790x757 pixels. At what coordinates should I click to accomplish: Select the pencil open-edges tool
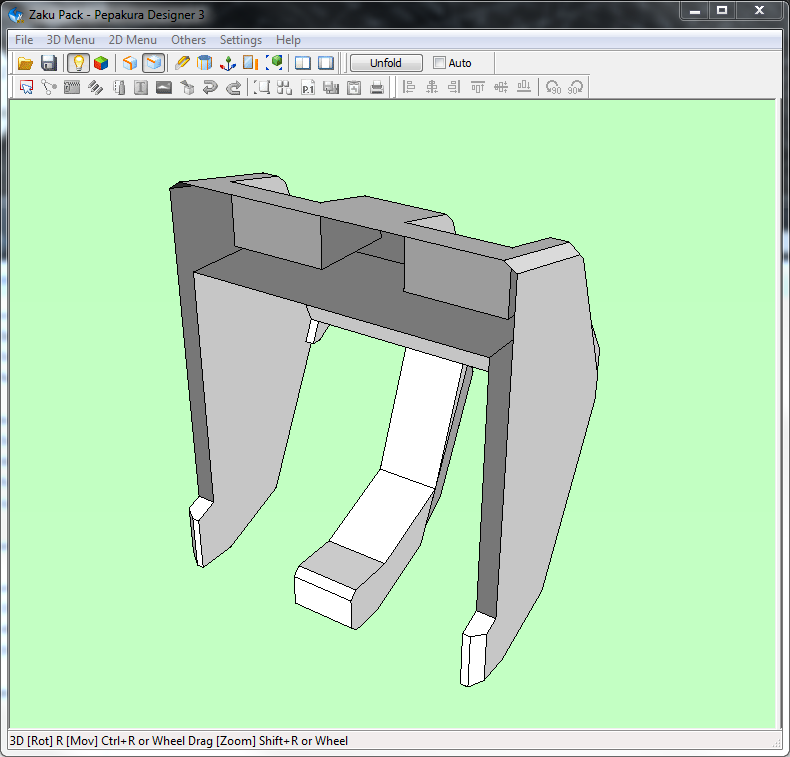(x=182, y=63)
